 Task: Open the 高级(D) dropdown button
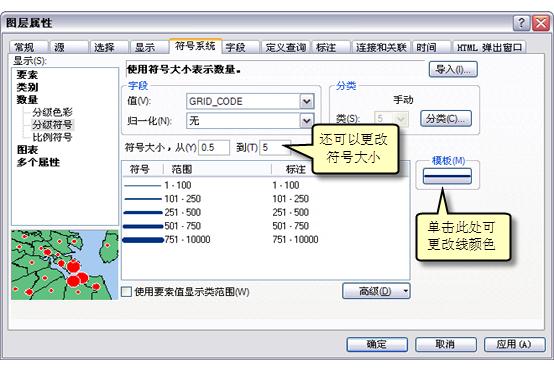pos(376,291)
